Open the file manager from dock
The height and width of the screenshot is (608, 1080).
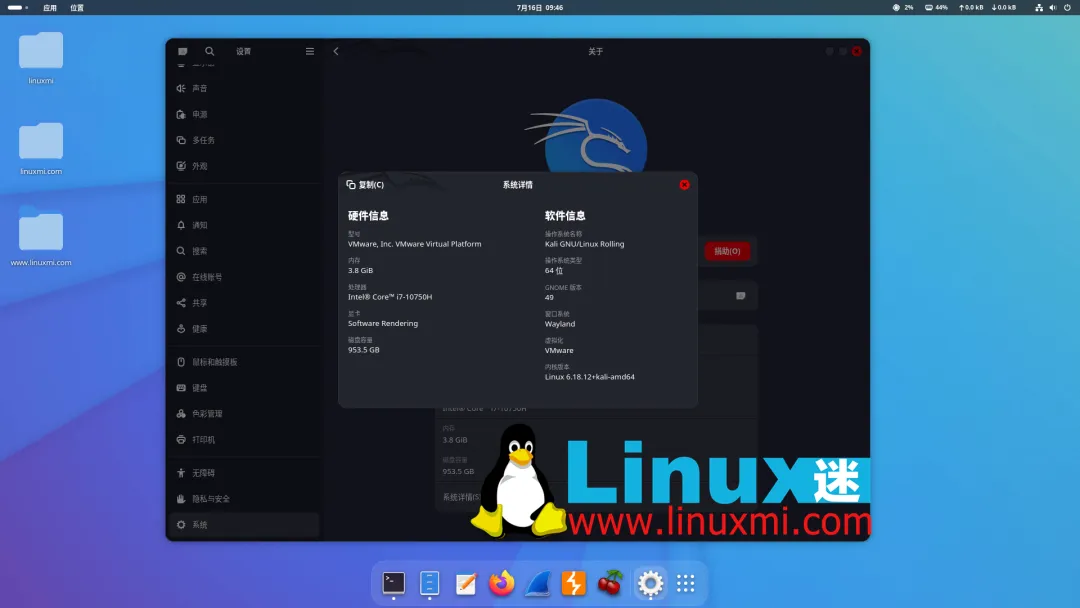click(x=429, y=583)
